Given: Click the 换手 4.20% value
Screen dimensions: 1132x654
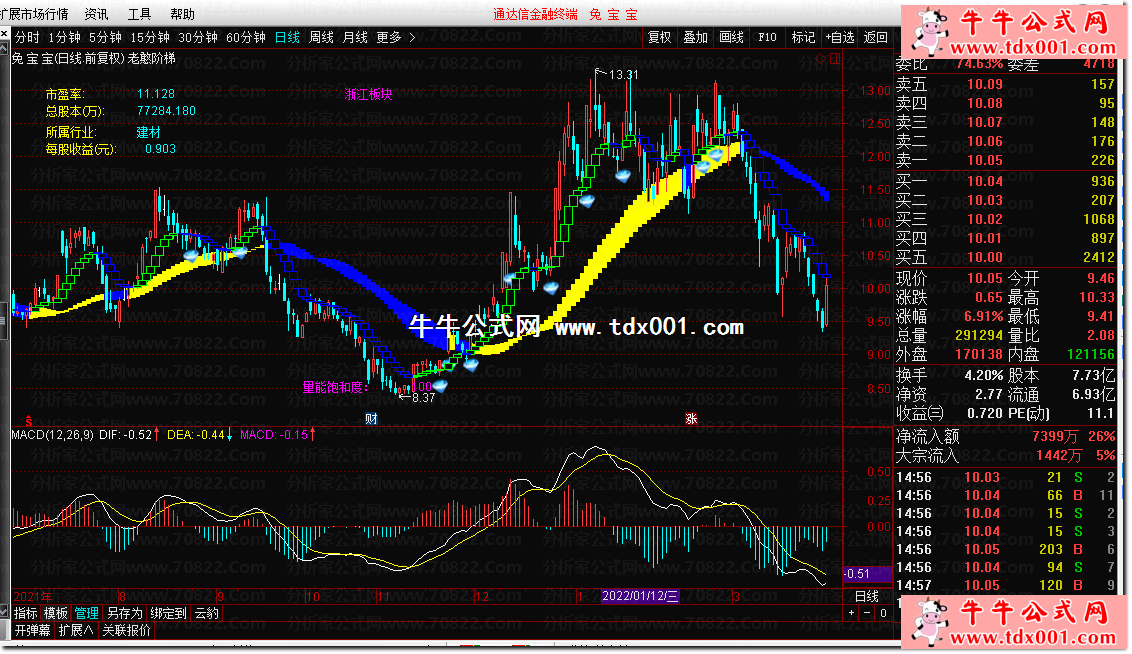Looking at the screenshot, I should tap(983, 375).
